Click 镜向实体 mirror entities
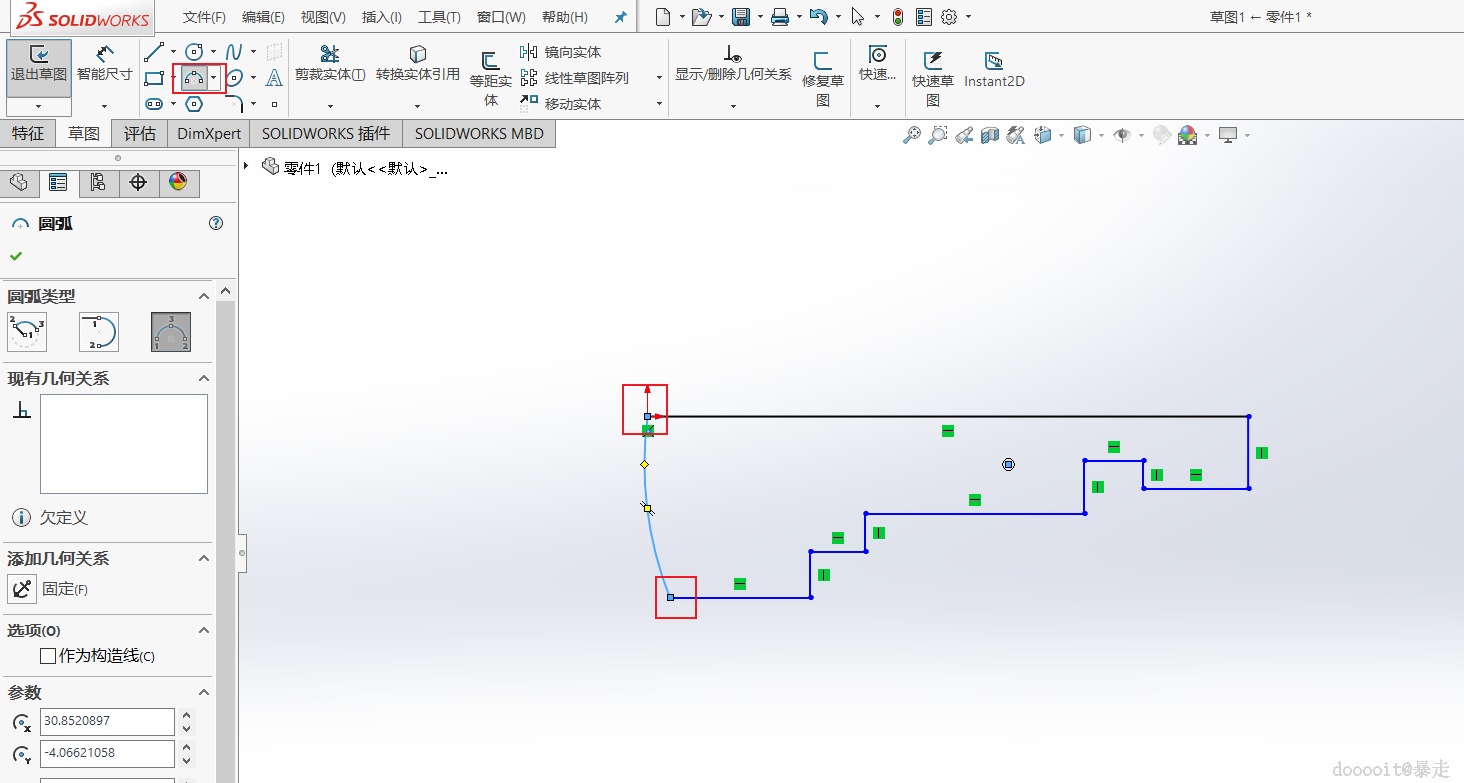The height and width of the screenshot is (783, 1464). tap(561, 52)
